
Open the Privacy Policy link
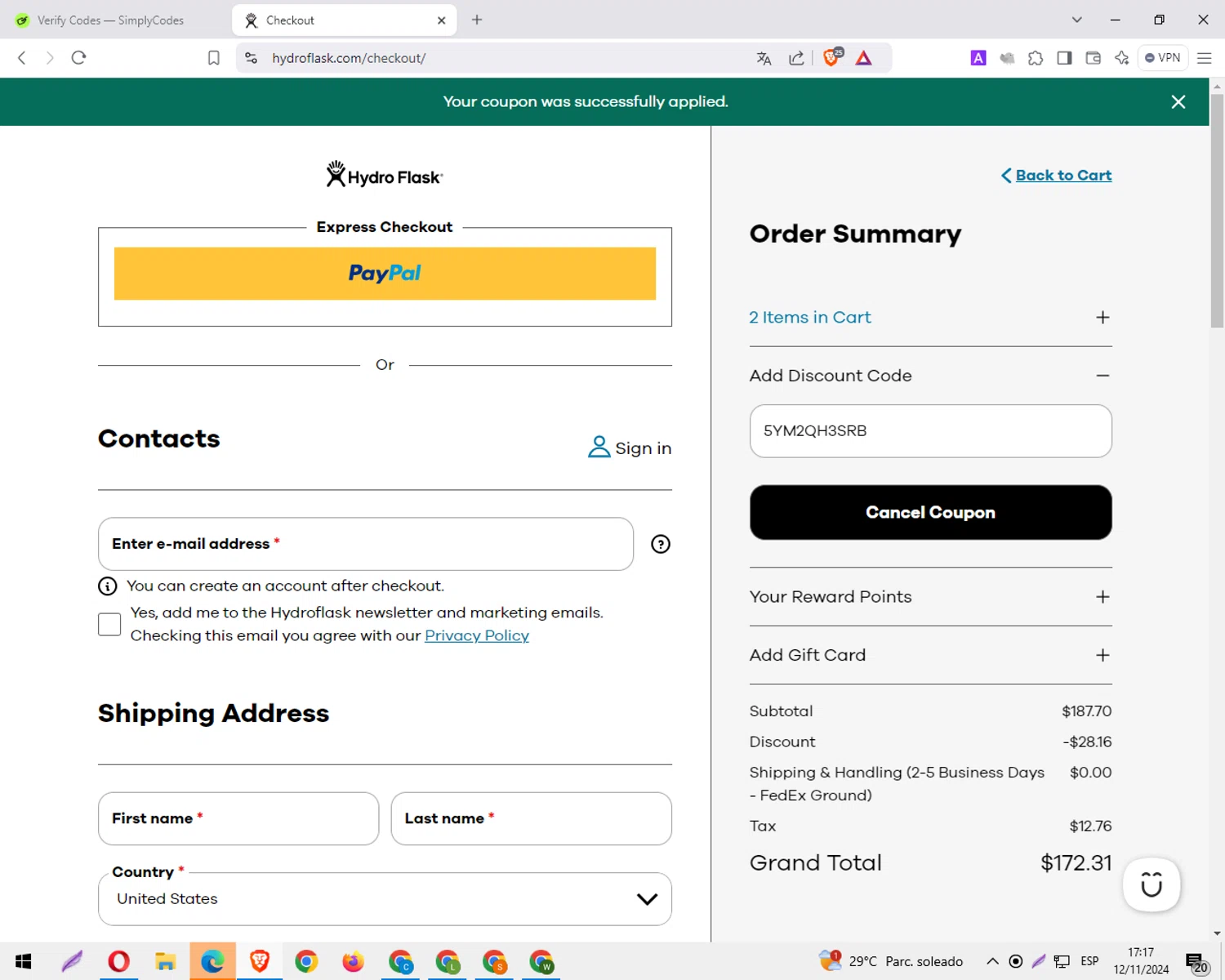point(477,635)
